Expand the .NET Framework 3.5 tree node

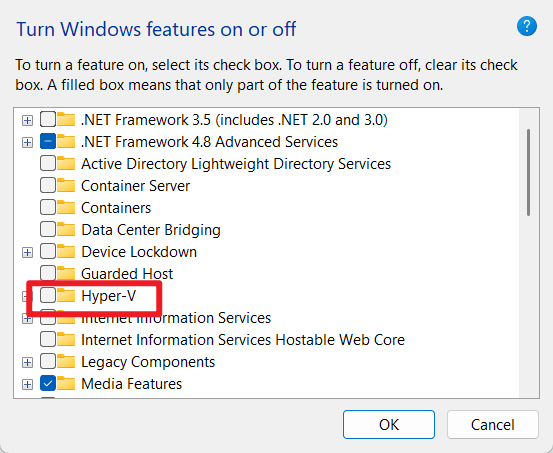[x=27, y=120]
